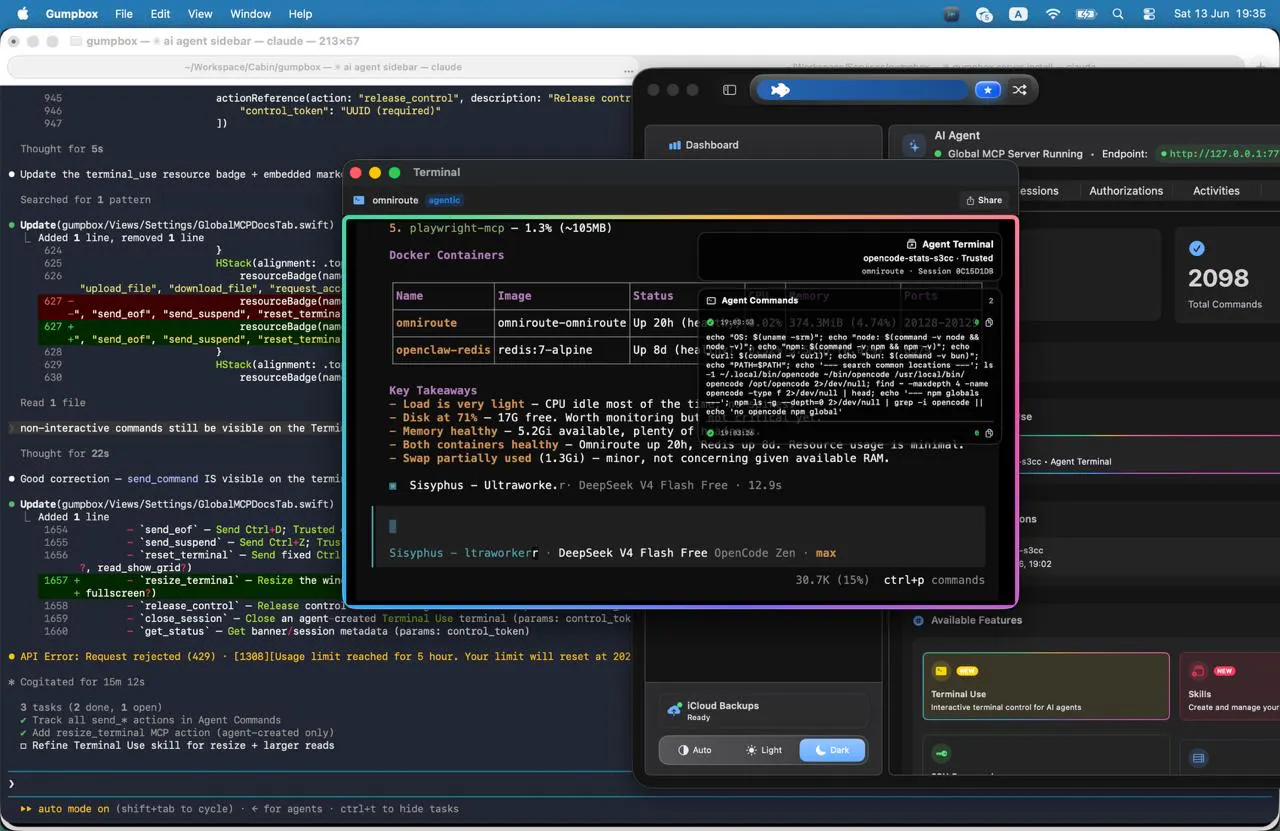Click the Share button in Terminal window
The image size is (1280, 831).
pos(984,200)
